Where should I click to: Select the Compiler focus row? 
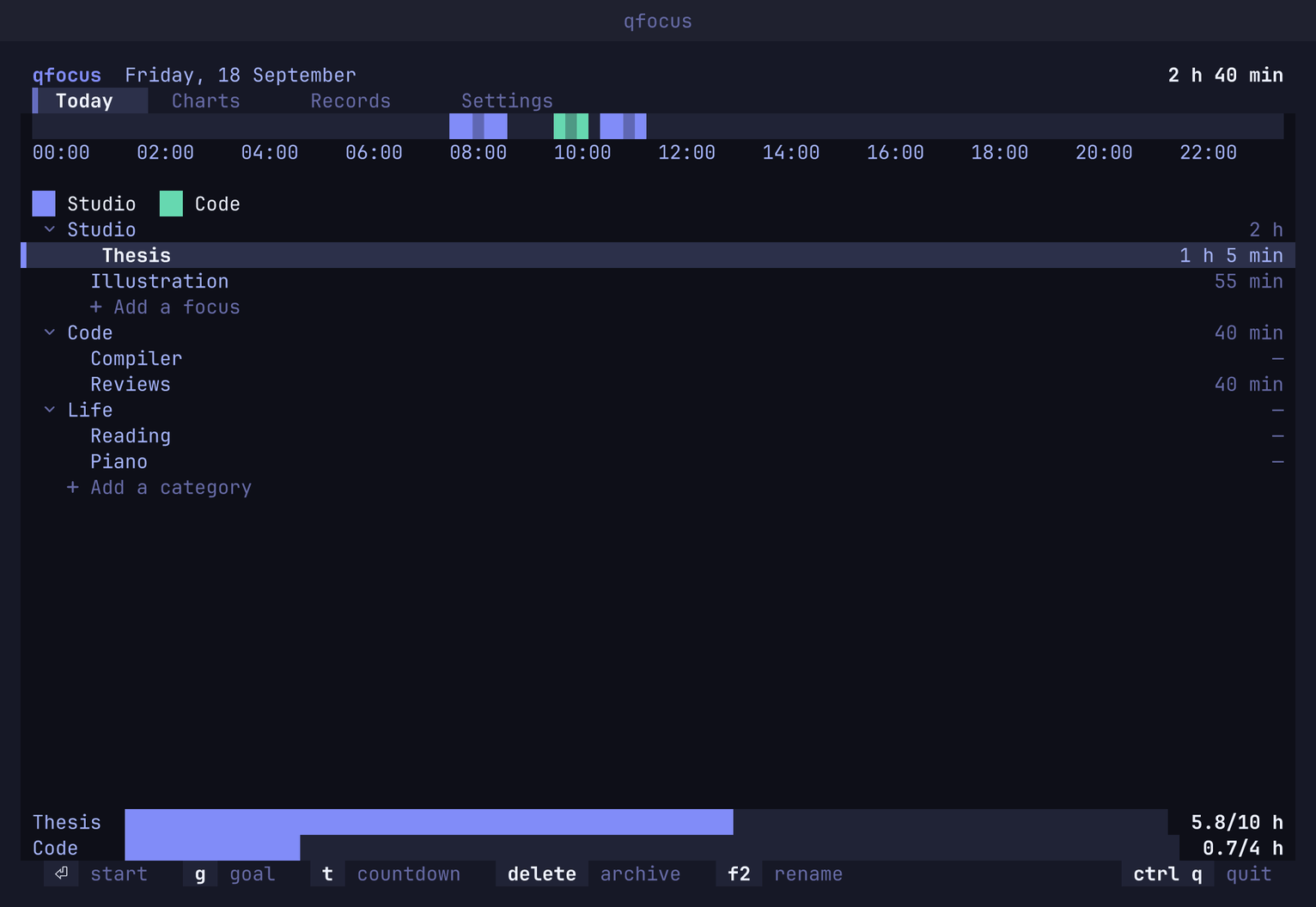pyautogui.click(x=658, y=358)
